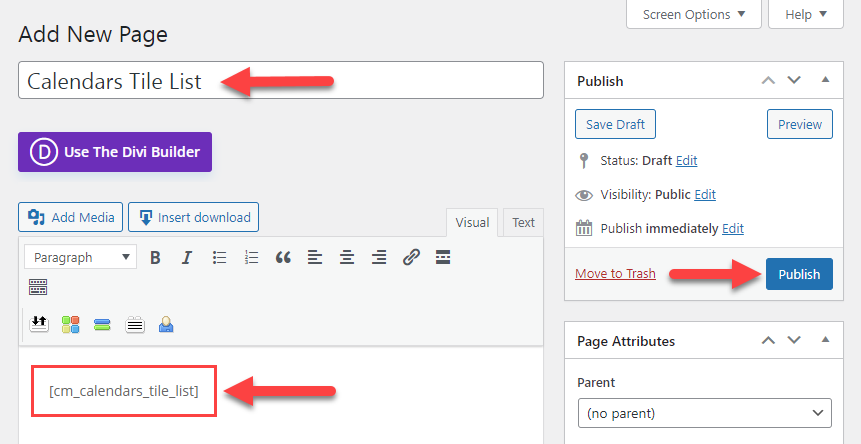Move Publish box up
Viewport: 861px width, 444px height.
[768, 80]
